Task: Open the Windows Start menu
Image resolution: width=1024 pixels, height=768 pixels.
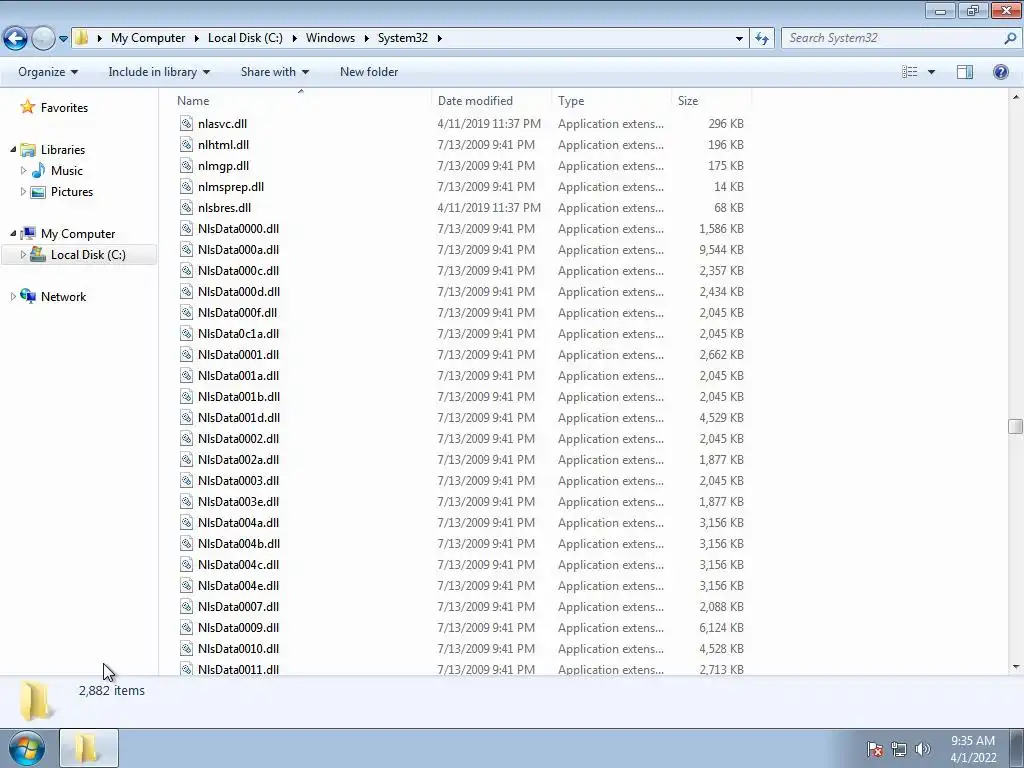Action: point(27,748)
